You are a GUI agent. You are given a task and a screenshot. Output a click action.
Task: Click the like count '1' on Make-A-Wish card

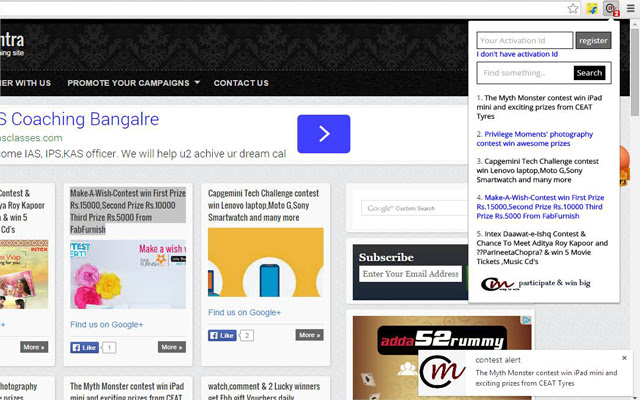[x=109, y=348]
